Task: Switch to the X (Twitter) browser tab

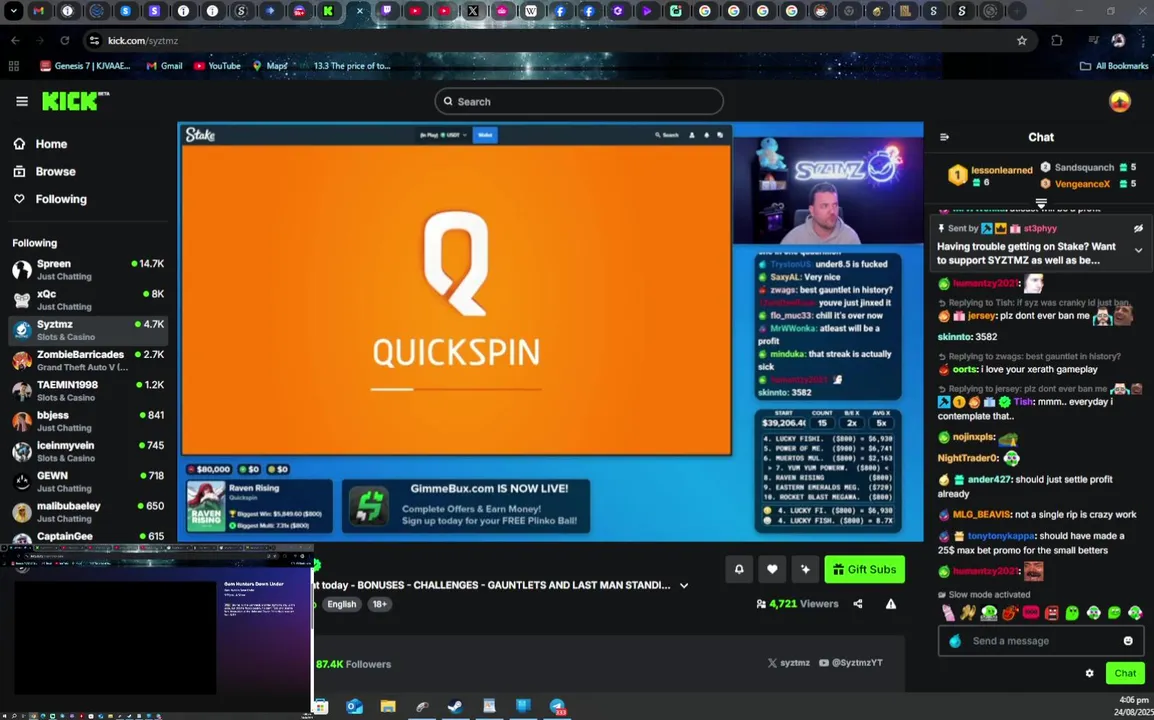Action: pos(472,11)
